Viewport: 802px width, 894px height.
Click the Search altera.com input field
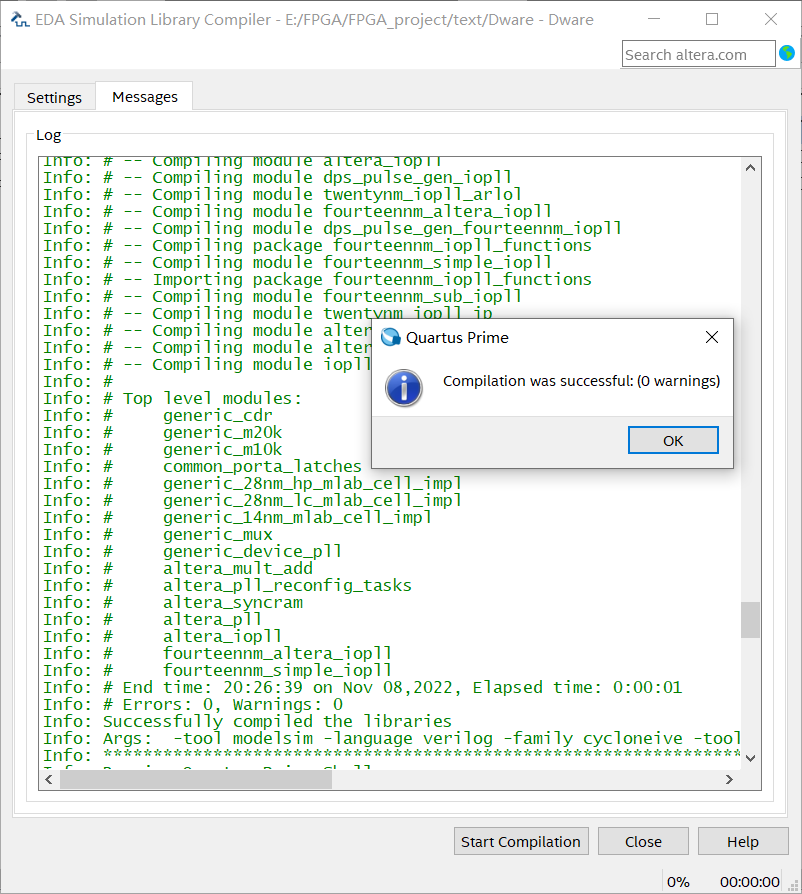coord(698,54)
